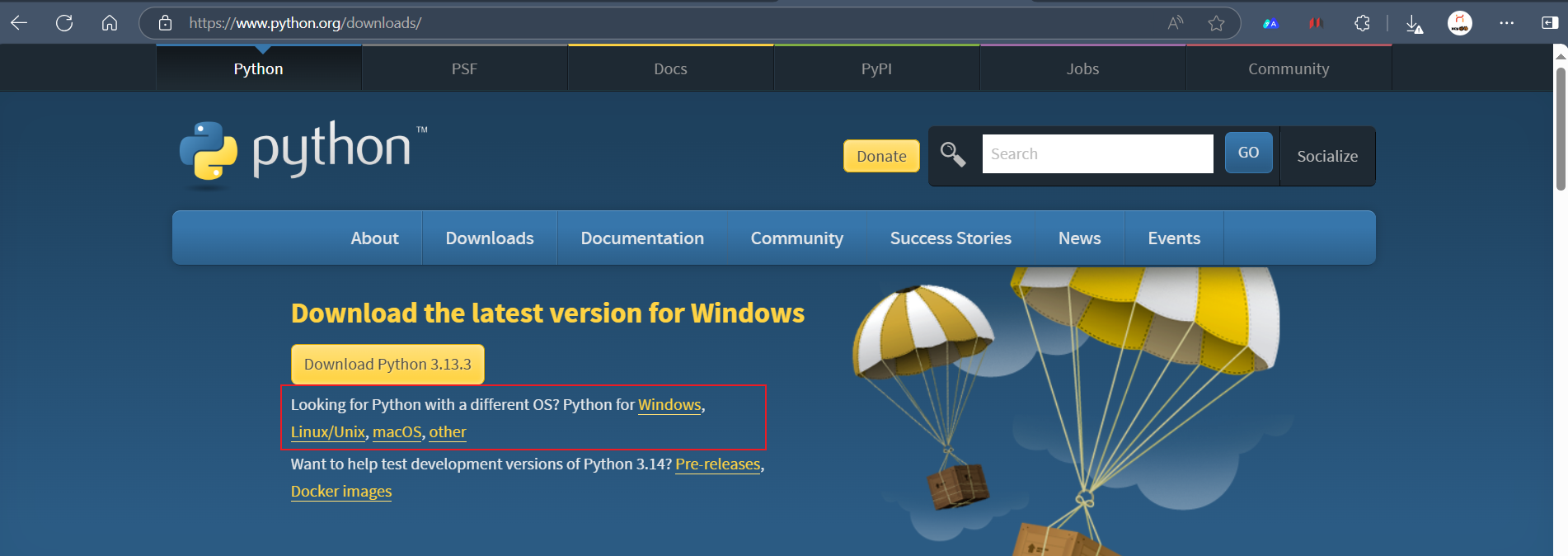
Task: Open the browser extensions puzzle icon
Action: point(1362,23)
